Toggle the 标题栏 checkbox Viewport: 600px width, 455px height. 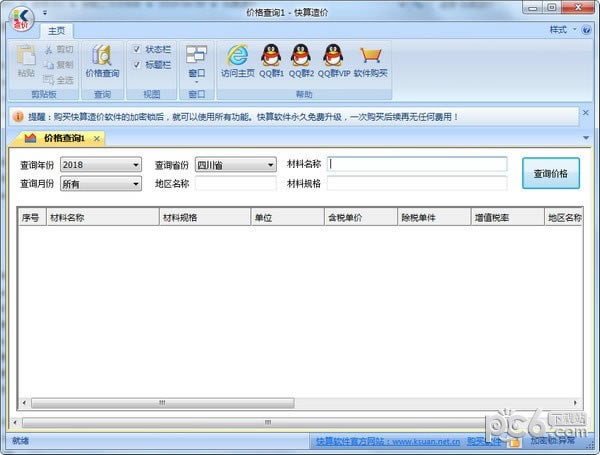click(137, 63)
